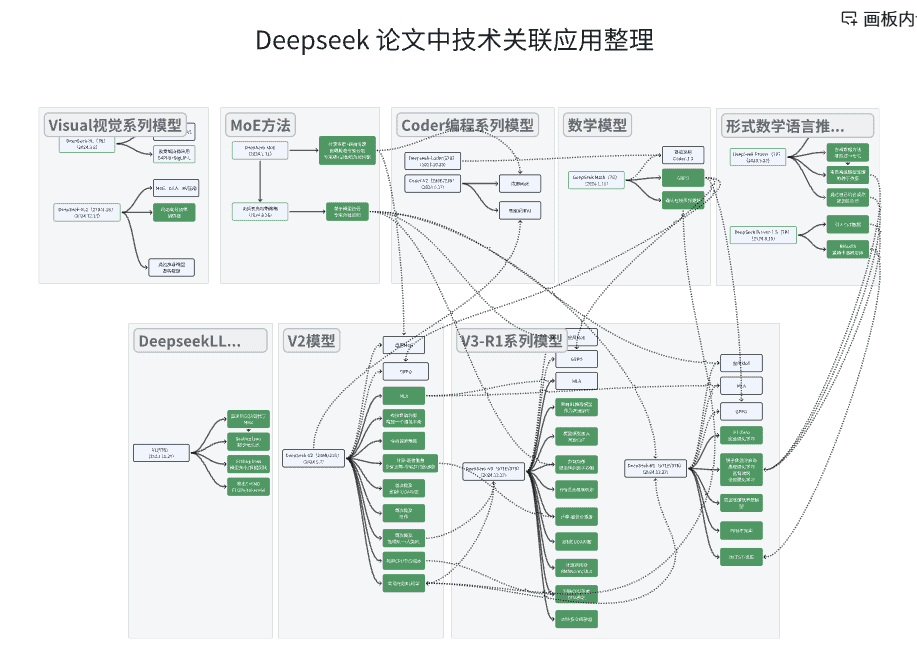Select the 'DeepseekLL...' section label
The image size is (917, 654).
tap(200, 341)
